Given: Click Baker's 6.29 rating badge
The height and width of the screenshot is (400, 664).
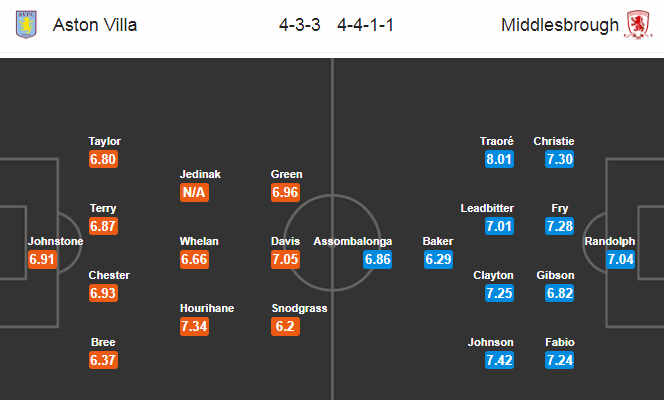Looking at the screenshot, I should [x=439, y=259].
